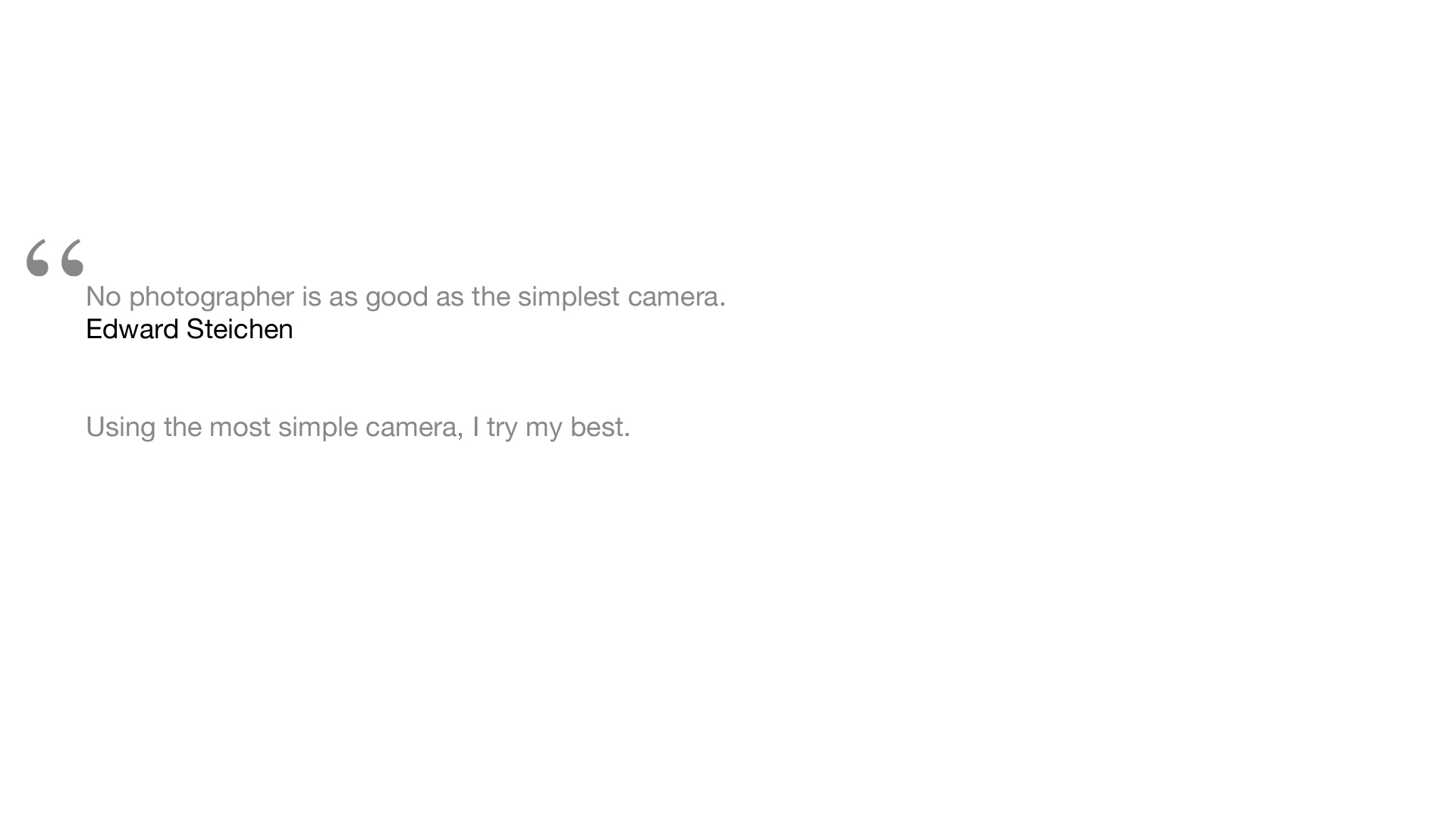Select the quote line starting "No photographer"
The image size is (1456, 819).
tap(406, 297)
